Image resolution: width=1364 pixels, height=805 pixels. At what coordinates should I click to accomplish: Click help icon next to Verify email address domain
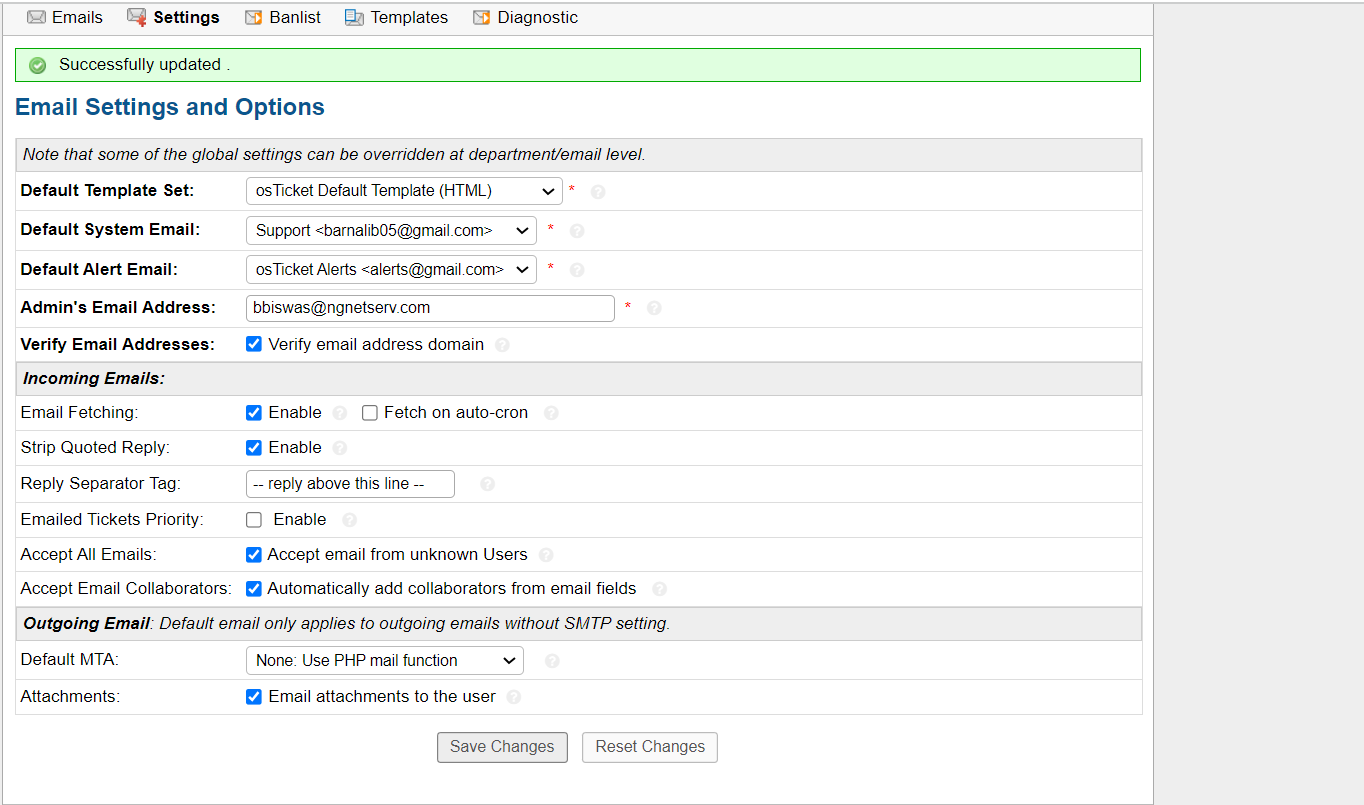[x=502, y=345]
